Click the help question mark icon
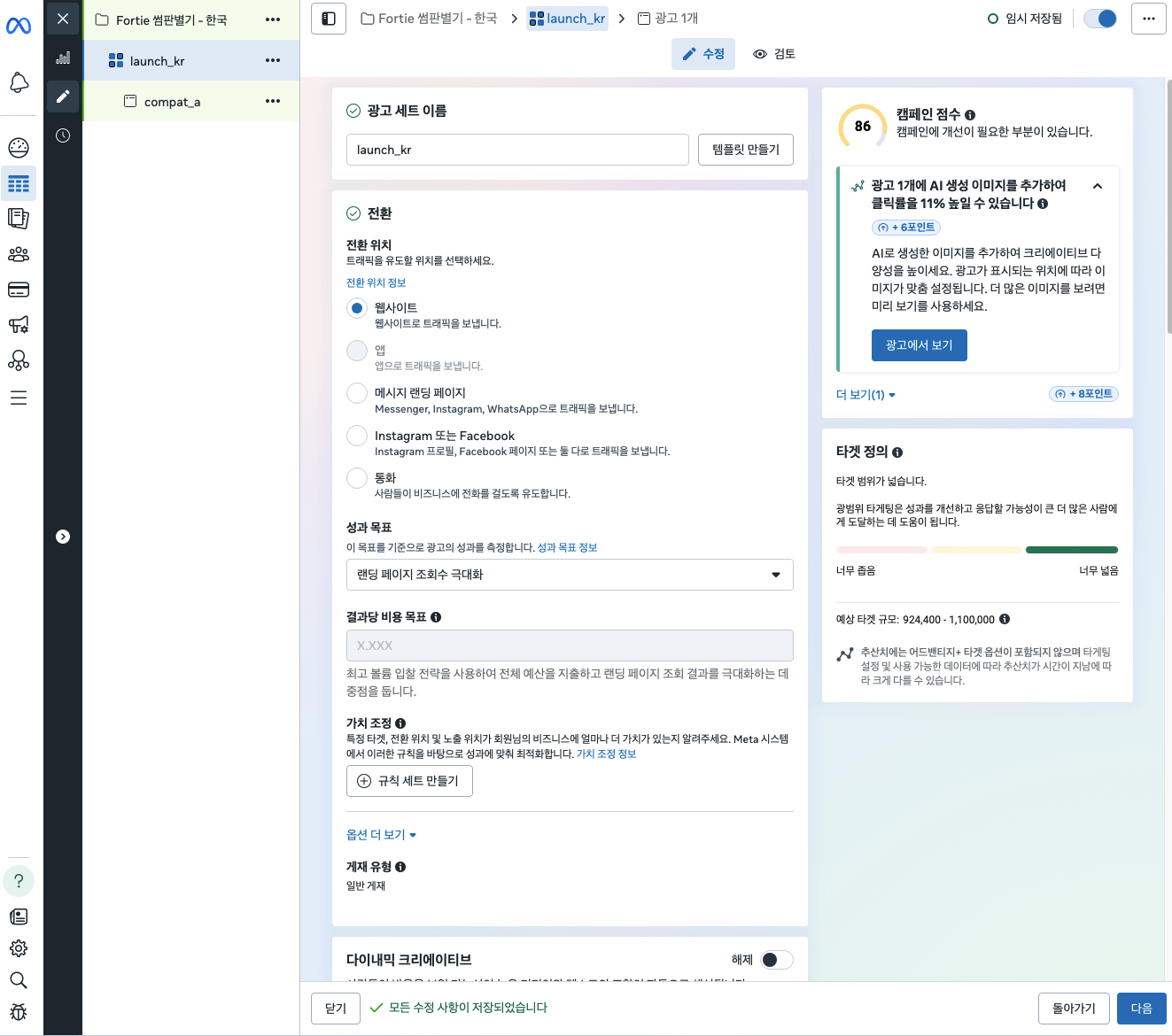 tap(19, 881)
